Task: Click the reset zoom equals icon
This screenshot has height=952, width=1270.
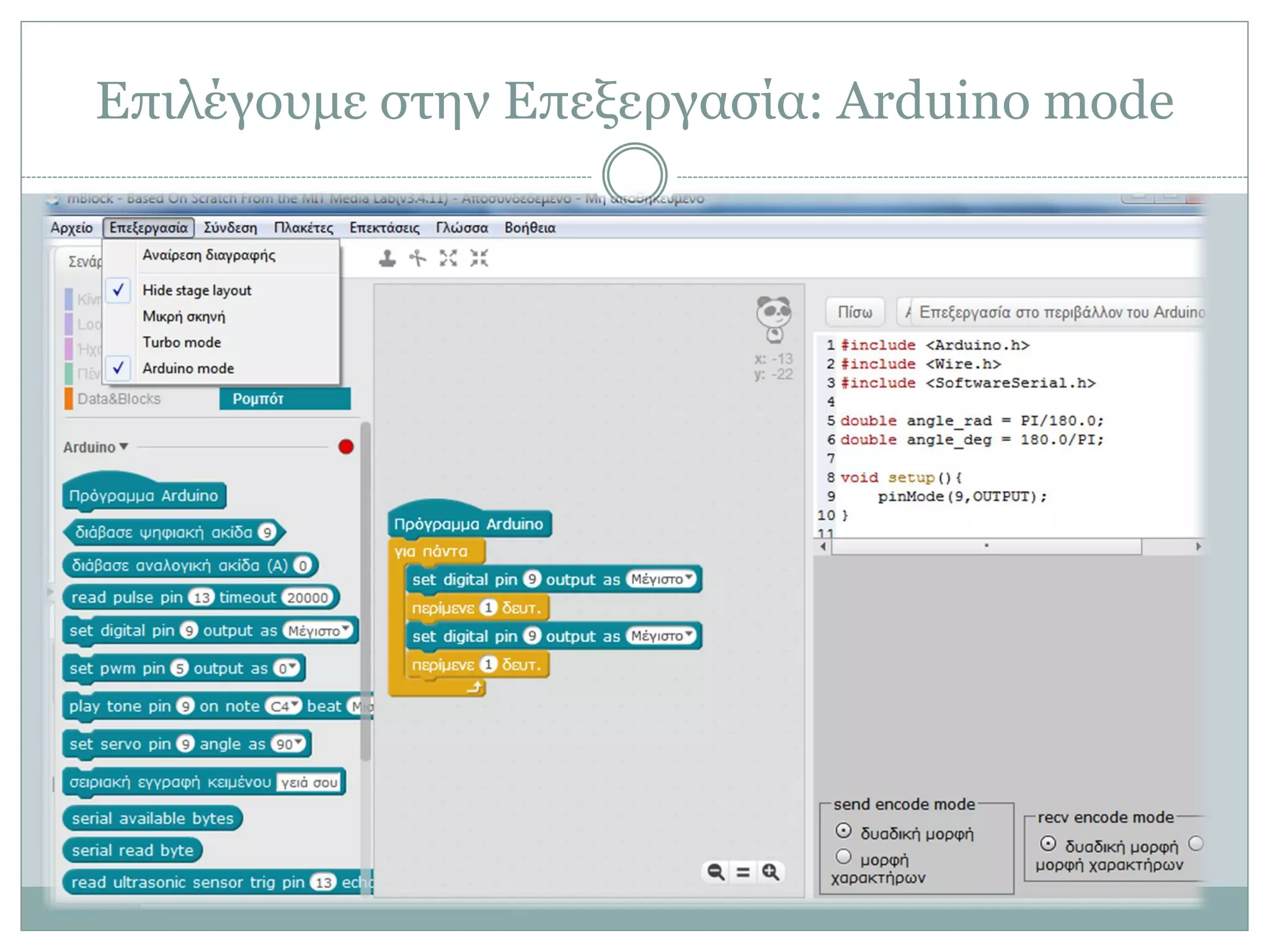Action: click(743, 872)
